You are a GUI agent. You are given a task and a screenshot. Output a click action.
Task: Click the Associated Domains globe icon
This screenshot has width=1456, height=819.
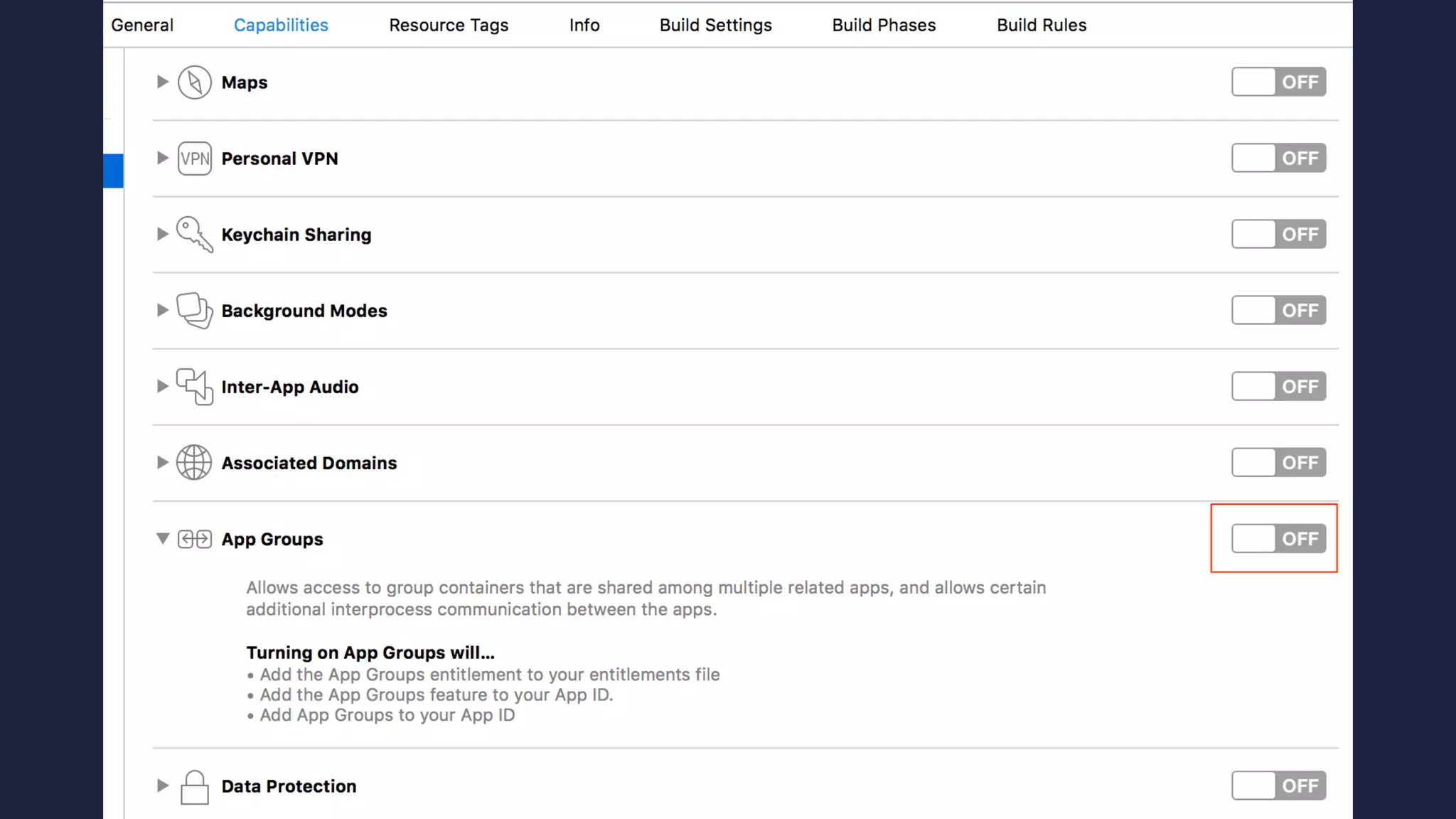pyautogui.click(x=194, y=463)
